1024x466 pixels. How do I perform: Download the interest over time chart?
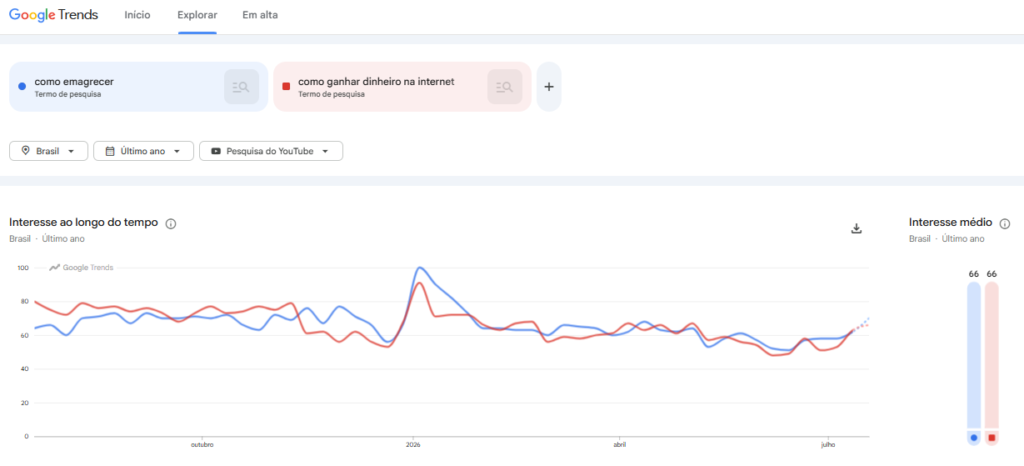(857, 228)
